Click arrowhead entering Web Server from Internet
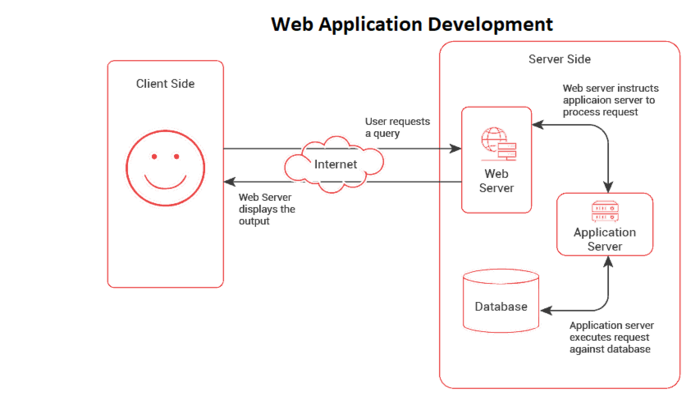 click(x=455, y=149)
